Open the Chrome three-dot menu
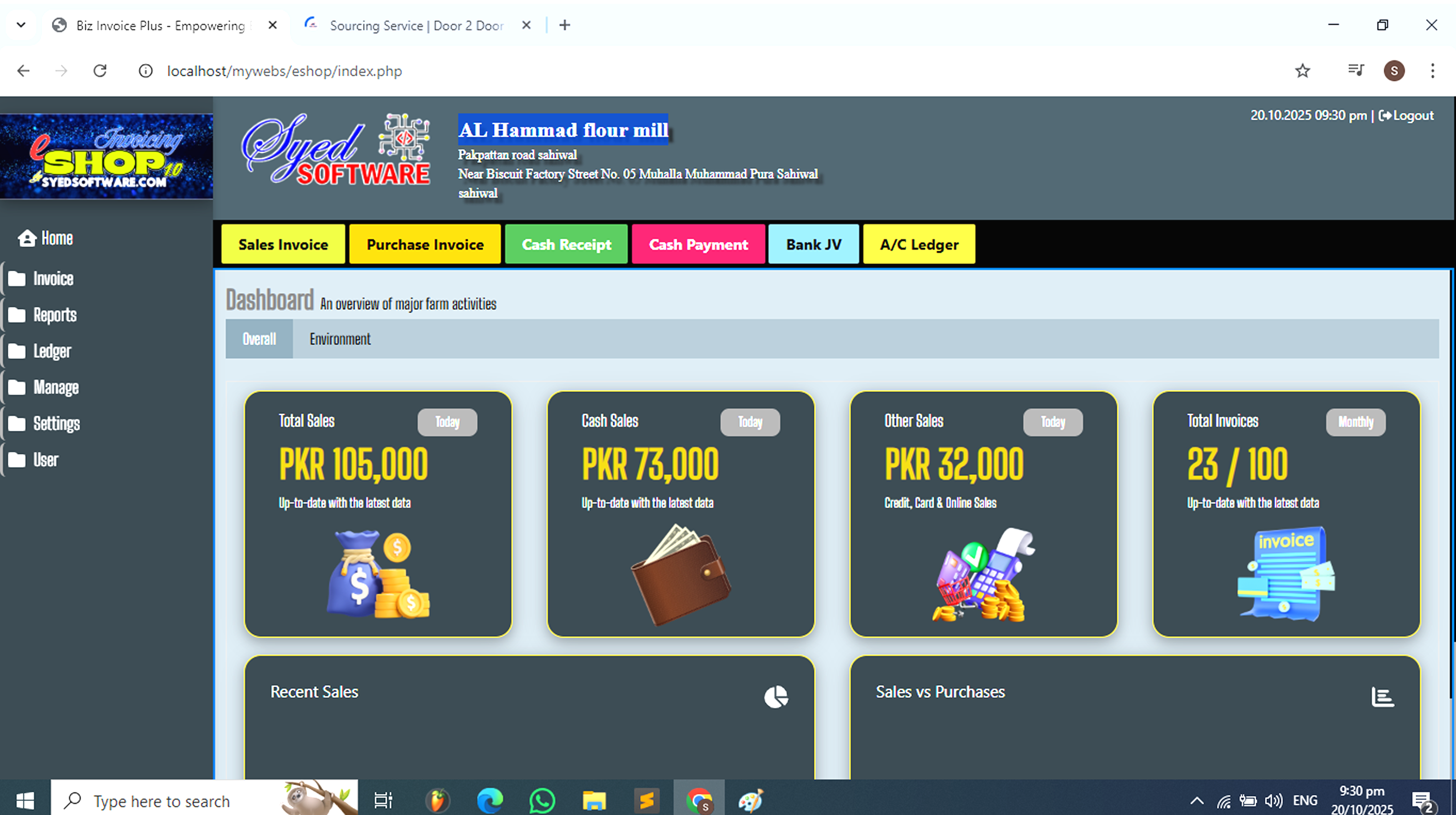1456x815 pixels. [x=1432, y=71]
